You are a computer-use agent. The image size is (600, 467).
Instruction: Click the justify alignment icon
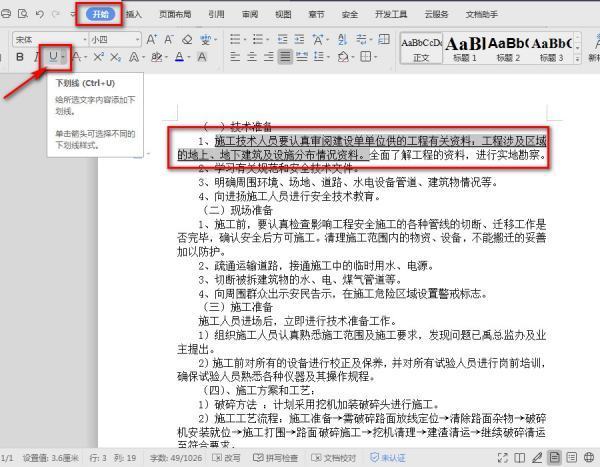tap(286, 58)
